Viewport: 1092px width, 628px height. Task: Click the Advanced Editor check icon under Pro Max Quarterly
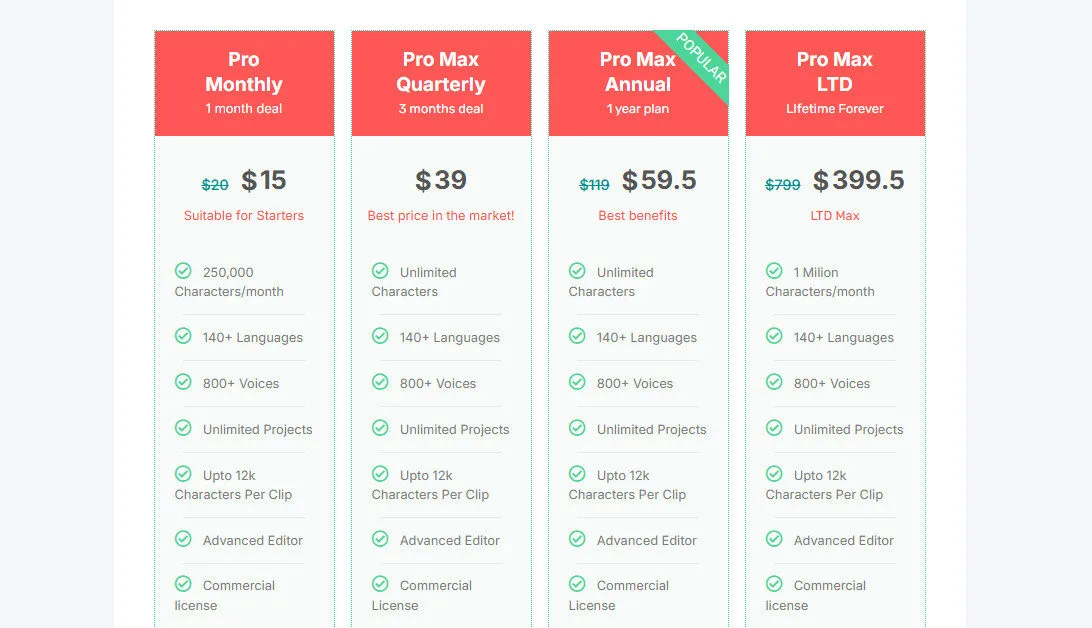(381, 540)
